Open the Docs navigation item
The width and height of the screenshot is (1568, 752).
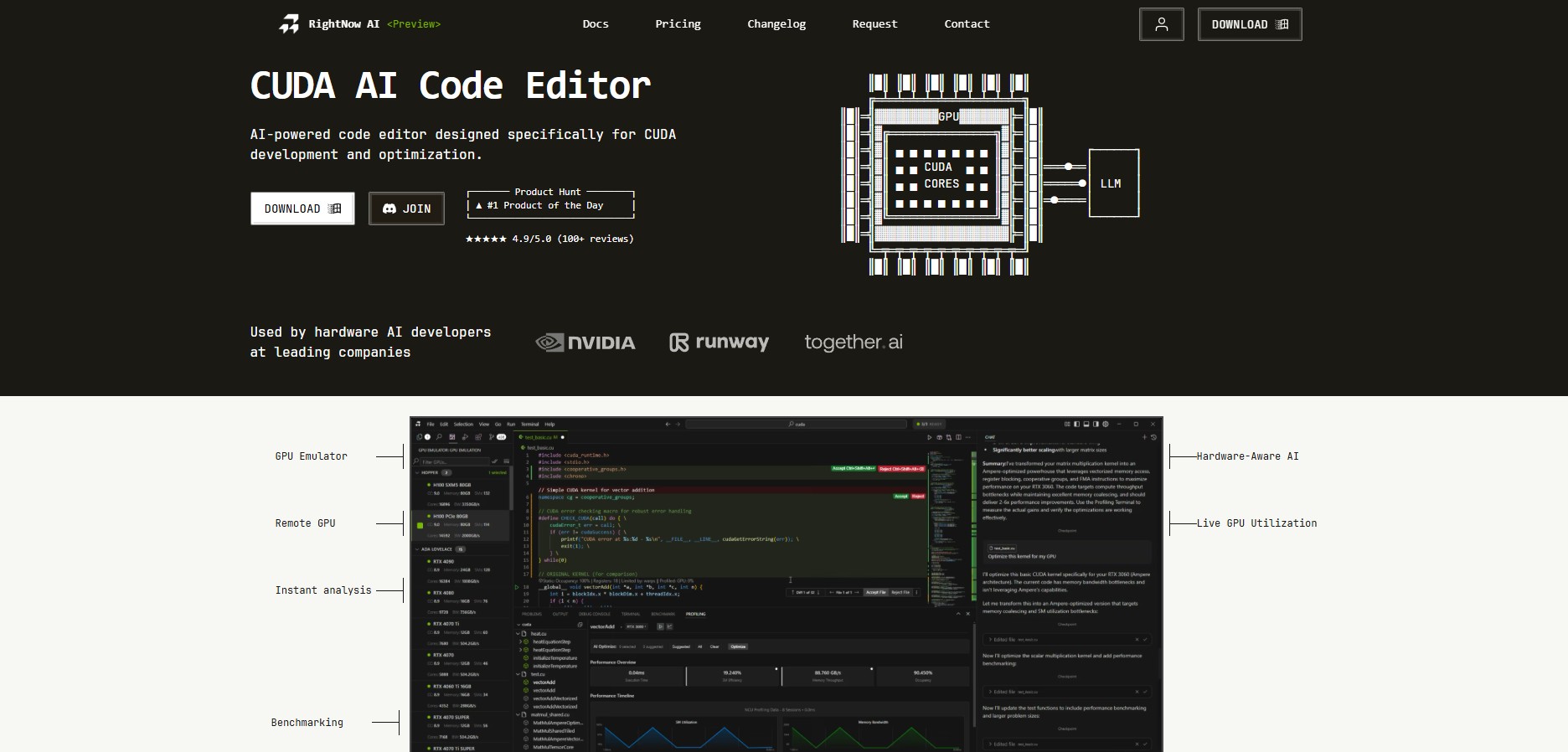(x=596, y=24)
